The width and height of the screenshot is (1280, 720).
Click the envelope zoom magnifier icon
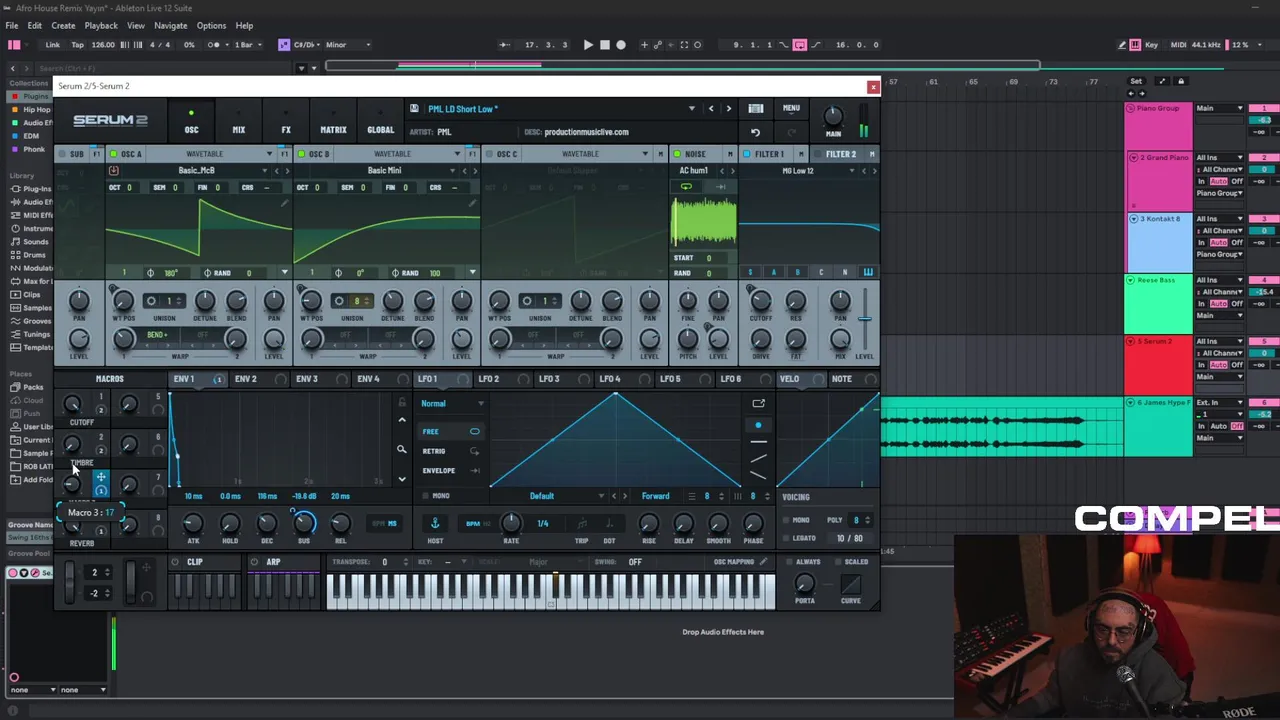(x=402, y=450)
